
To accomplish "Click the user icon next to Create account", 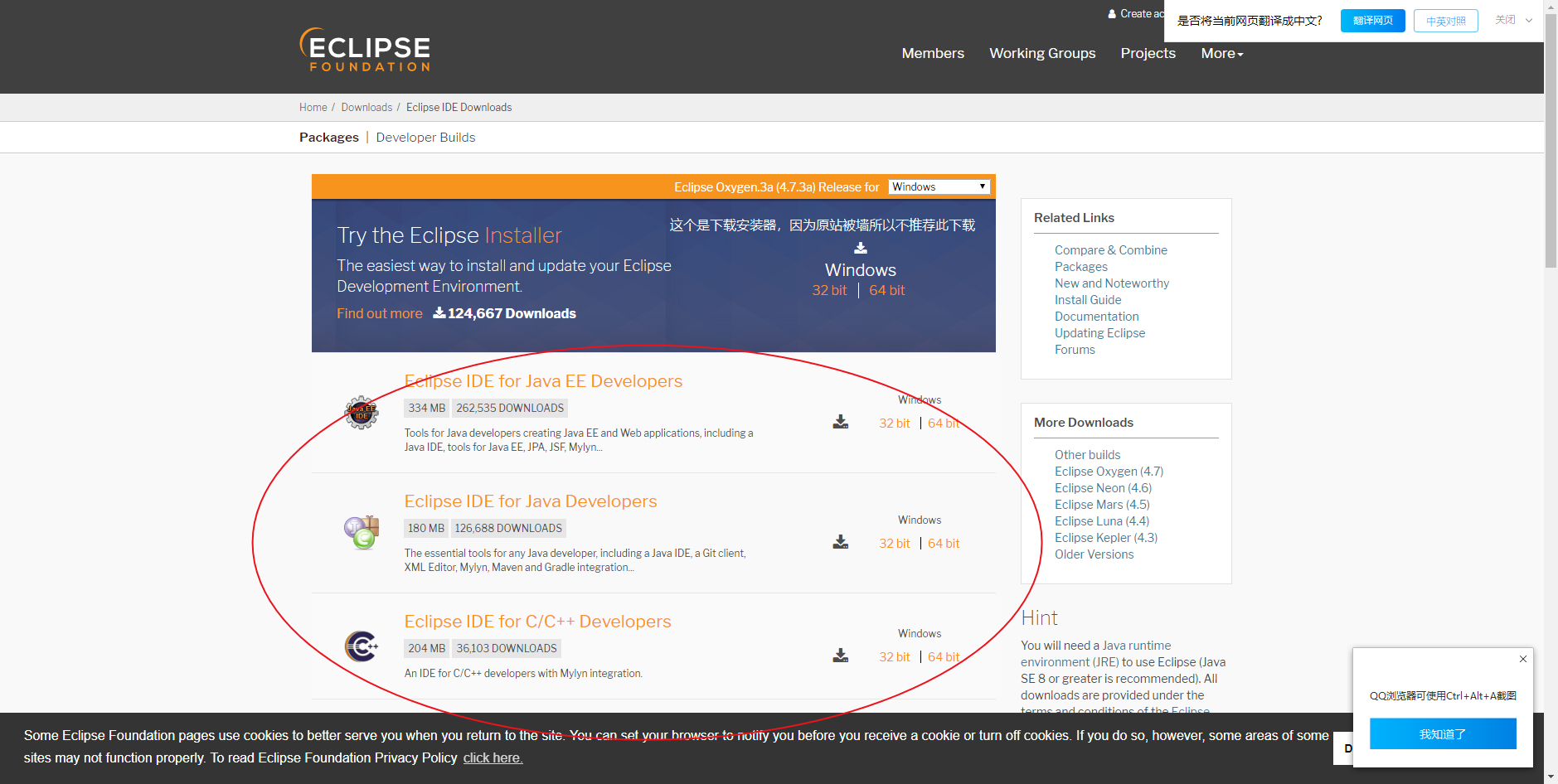I will 1112,14.
